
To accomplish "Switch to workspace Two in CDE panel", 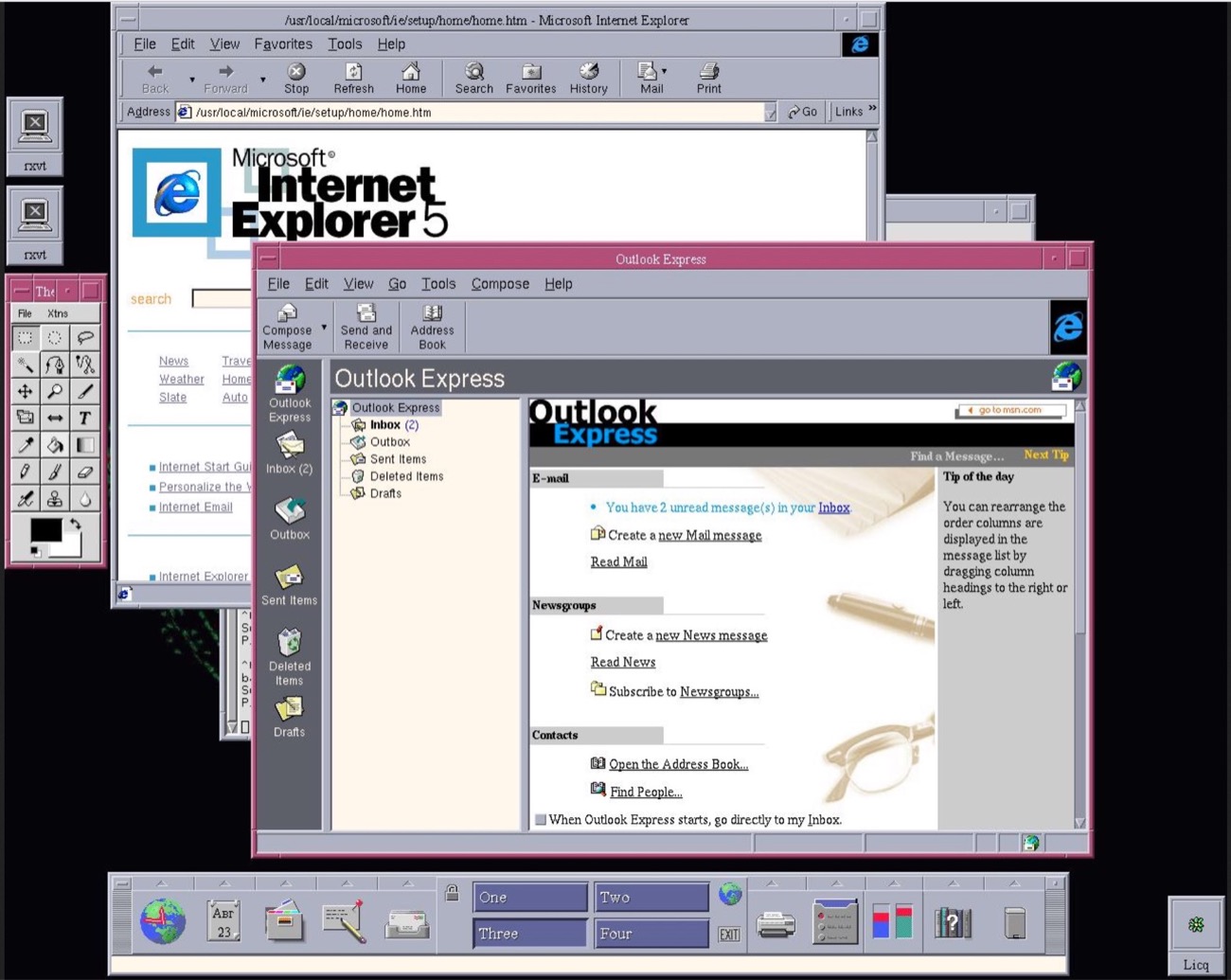I will click(651, 898).
